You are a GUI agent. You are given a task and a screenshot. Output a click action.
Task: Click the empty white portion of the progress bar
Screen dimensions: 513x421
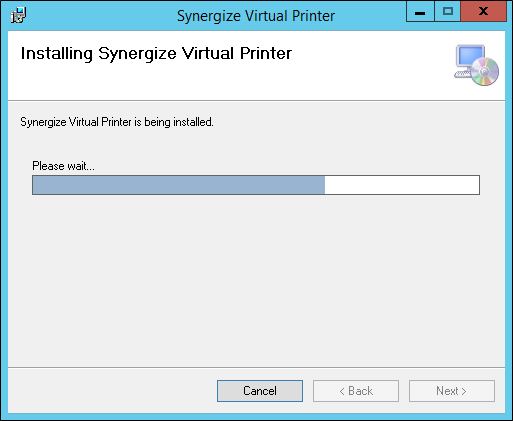pyautogui.click(x=402, y=185)
